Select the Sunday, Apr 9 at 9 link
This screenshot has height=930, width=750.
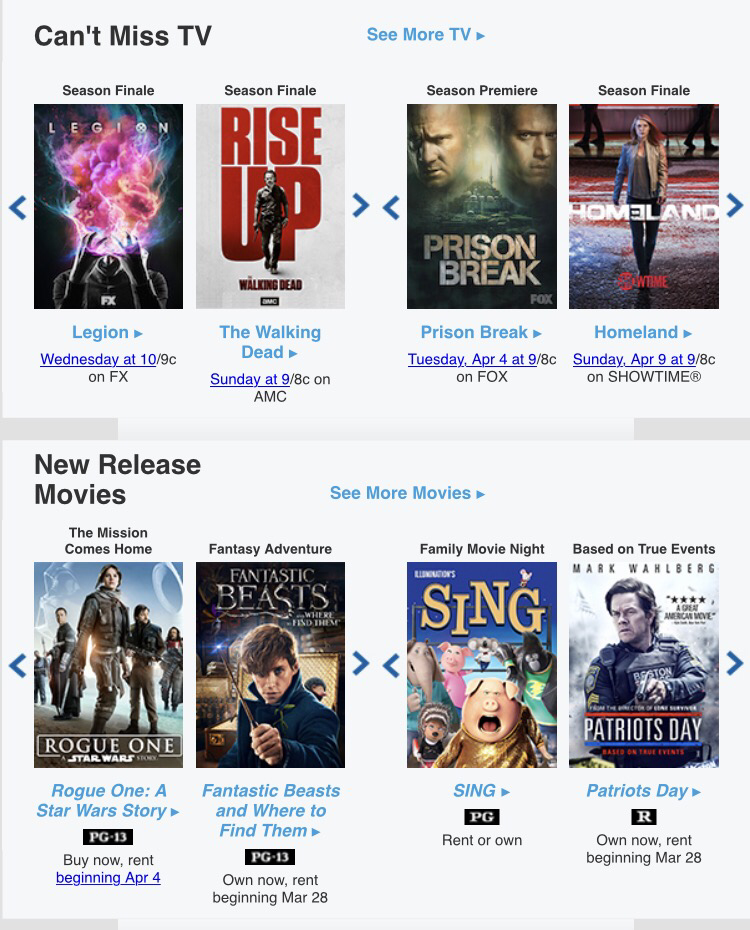(x=634, y=359)
